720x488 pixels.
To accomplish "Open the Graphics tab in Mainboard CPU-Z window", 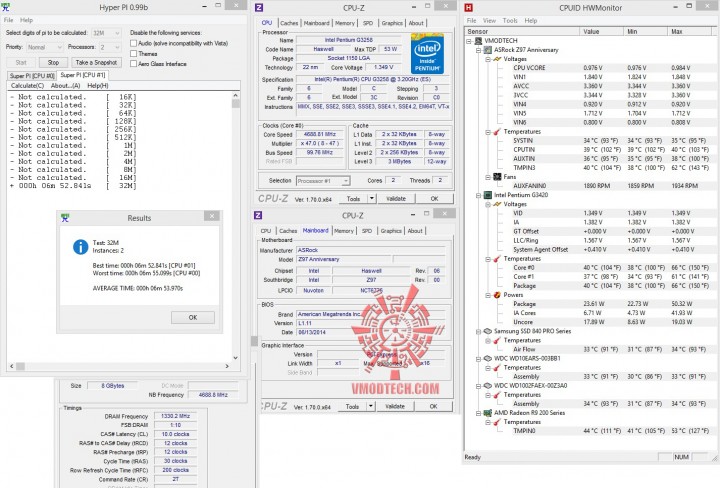I will pos(391,231).
